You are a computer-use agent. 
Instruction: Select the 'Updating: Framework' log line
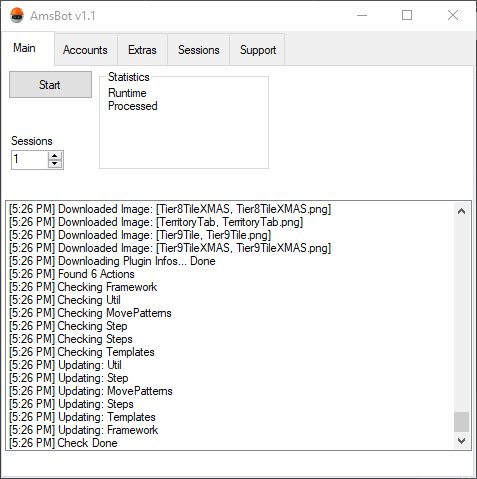[x=83, y=430]
